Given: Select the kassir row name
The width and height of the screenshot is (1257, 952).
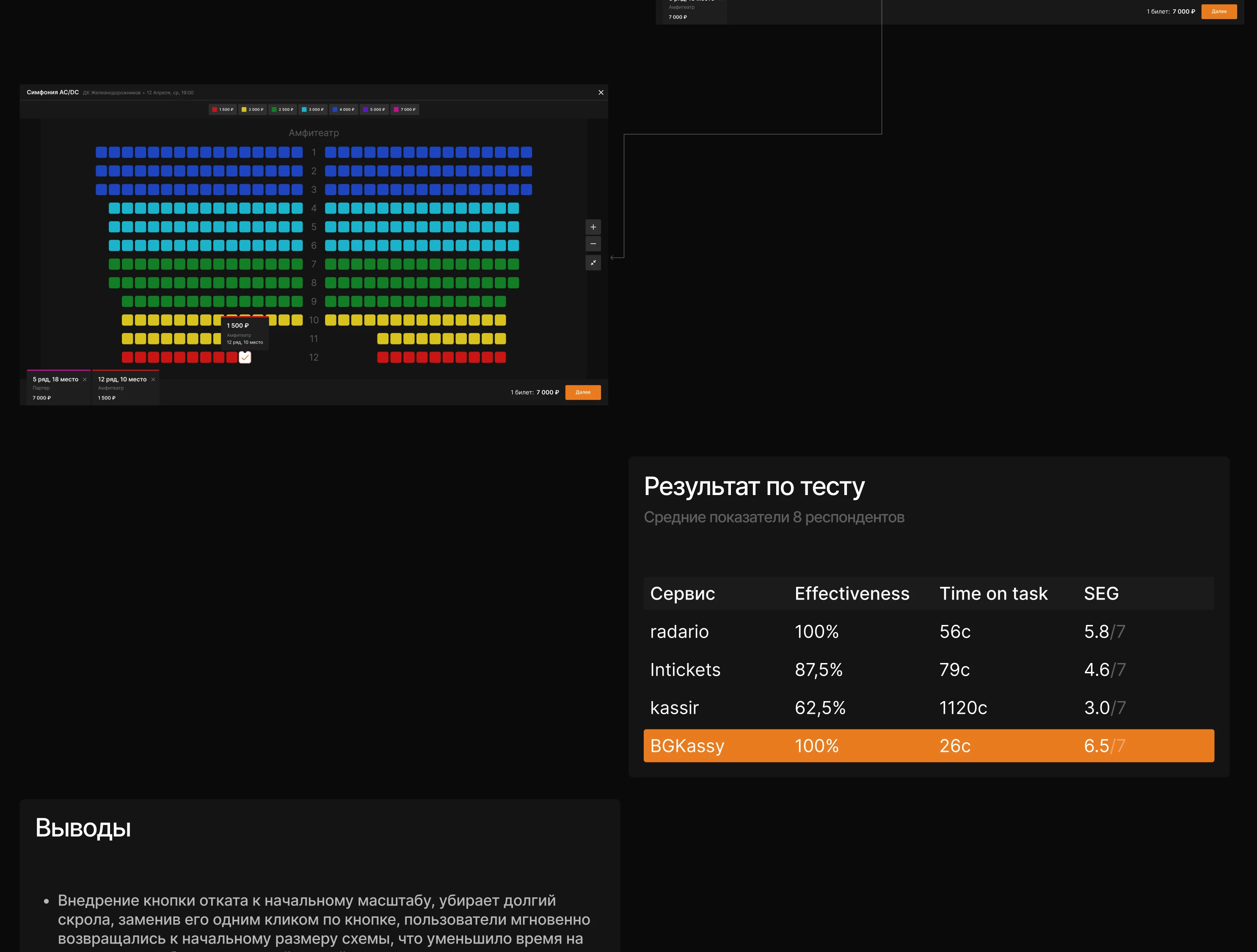Looking at the screenshot, I should (675, 708).
